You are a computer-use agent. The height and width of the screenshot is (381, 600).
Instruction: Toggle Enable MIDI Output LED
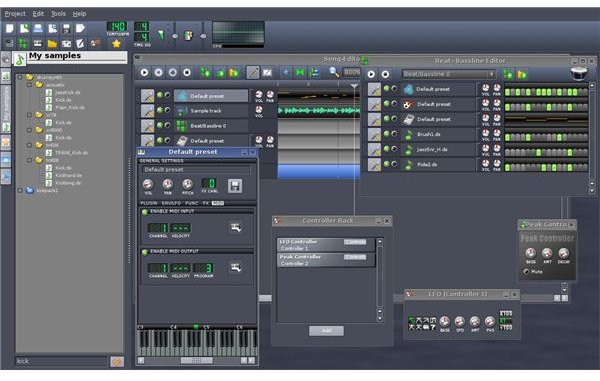point(145,252)
